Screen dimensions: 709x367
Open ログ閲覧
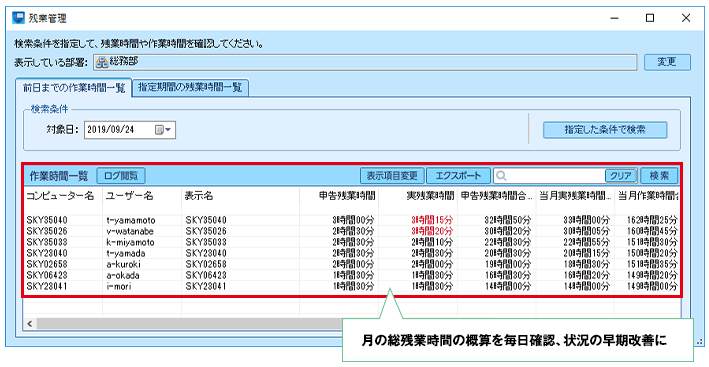pyautogui.click(x=121, y=176)
